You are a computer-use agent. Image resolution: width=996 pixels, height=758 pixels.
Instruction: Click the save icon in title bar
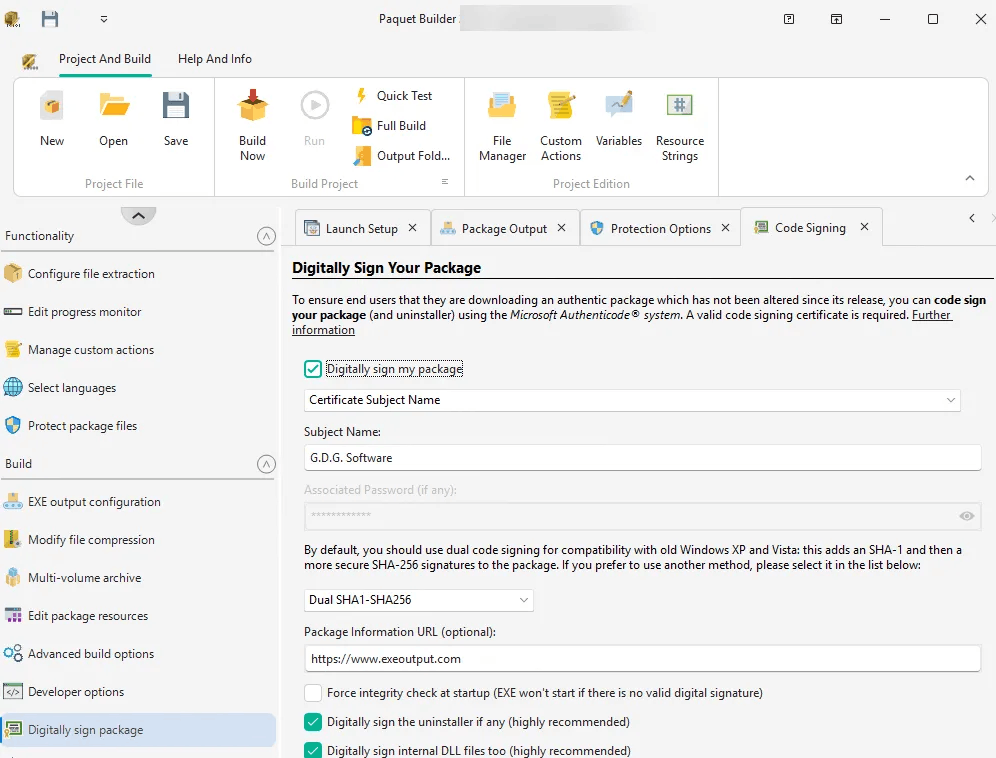[50, 19]
